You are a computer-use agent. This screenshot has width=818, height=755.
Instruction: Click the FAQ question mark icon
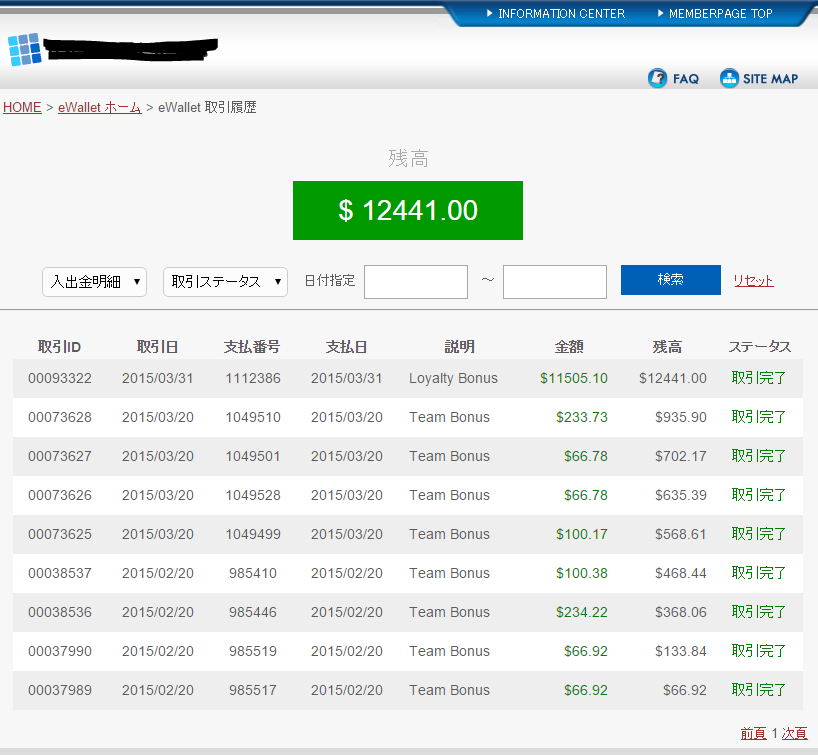click(657, 78)
